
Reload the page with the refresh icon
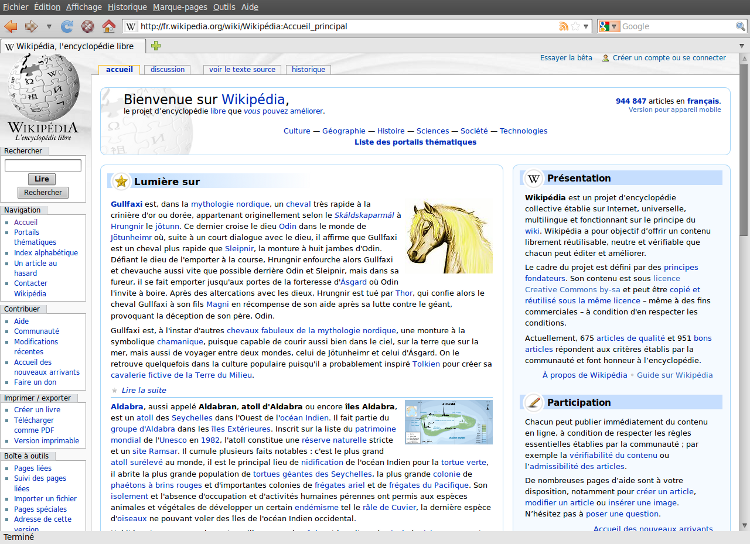(x=67, y=26)
